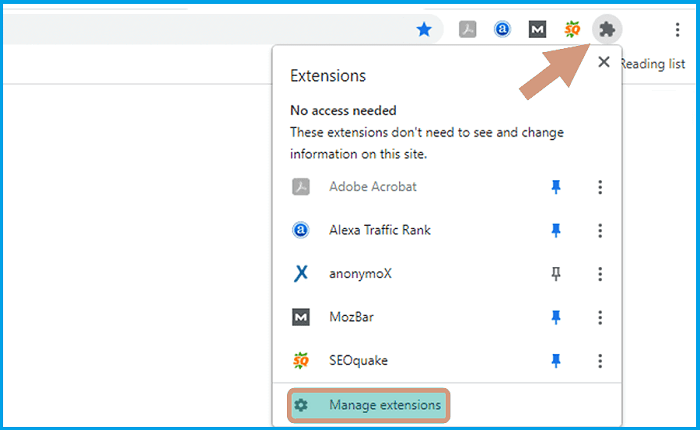
Task: Select SEOquake extension name
Action: pyautogui.click(x=358, y=360)
